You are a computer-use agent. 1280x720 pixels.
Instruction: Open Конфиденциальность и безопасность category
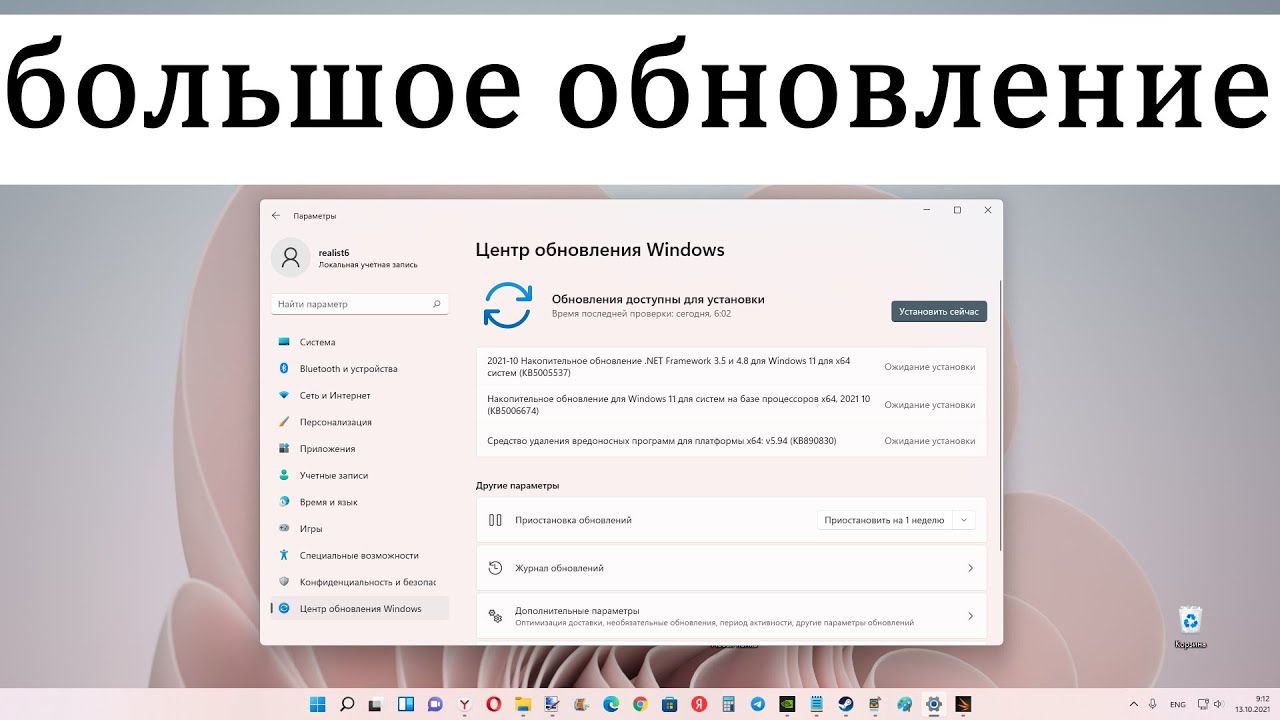point(360,582)
